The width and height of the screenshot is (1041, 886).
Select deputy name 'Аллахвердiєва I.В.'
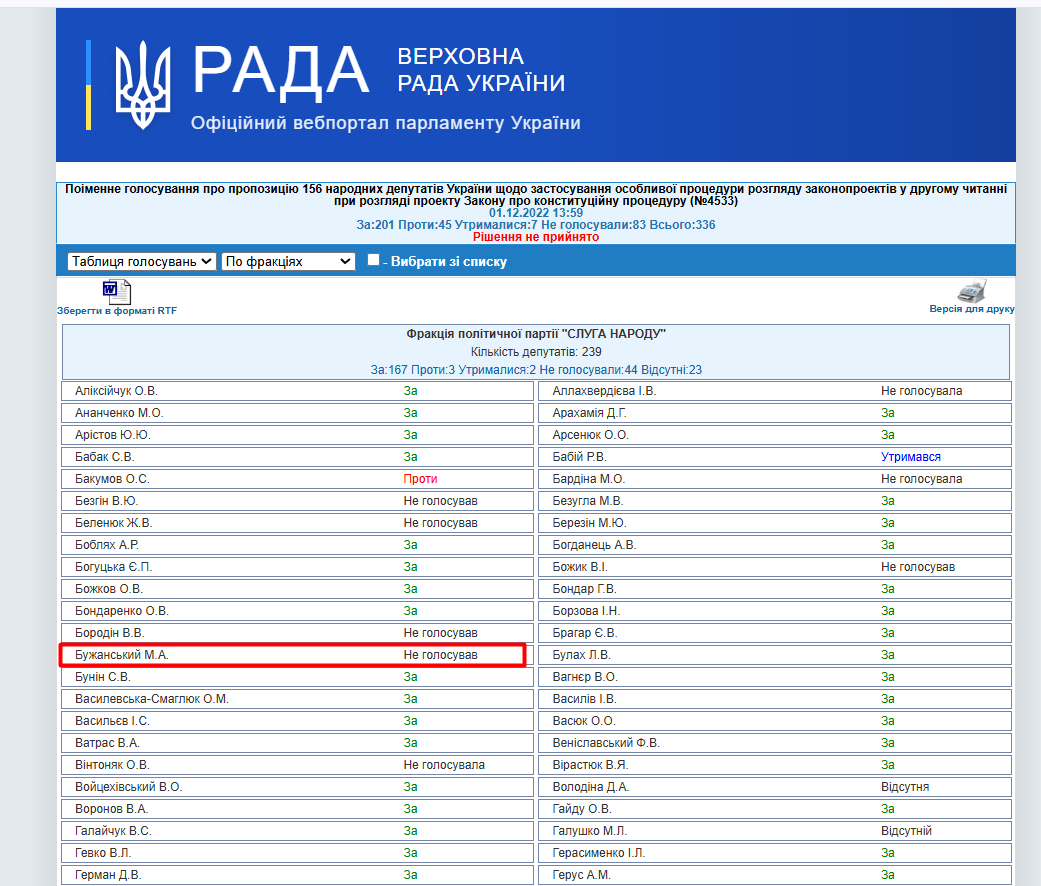(604, 391)
